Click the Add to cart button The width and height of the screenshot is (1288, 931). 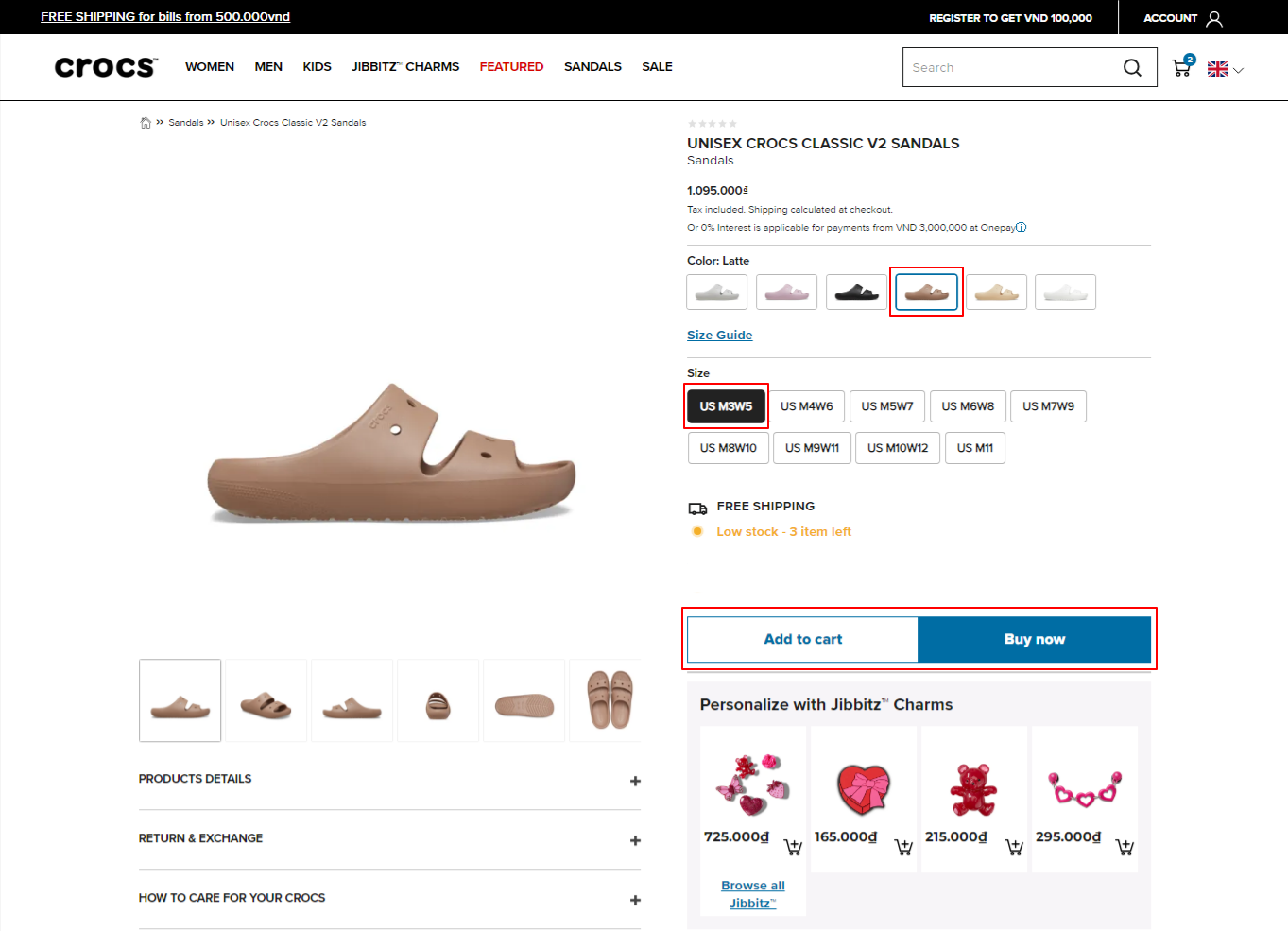(x=803, y=640)
